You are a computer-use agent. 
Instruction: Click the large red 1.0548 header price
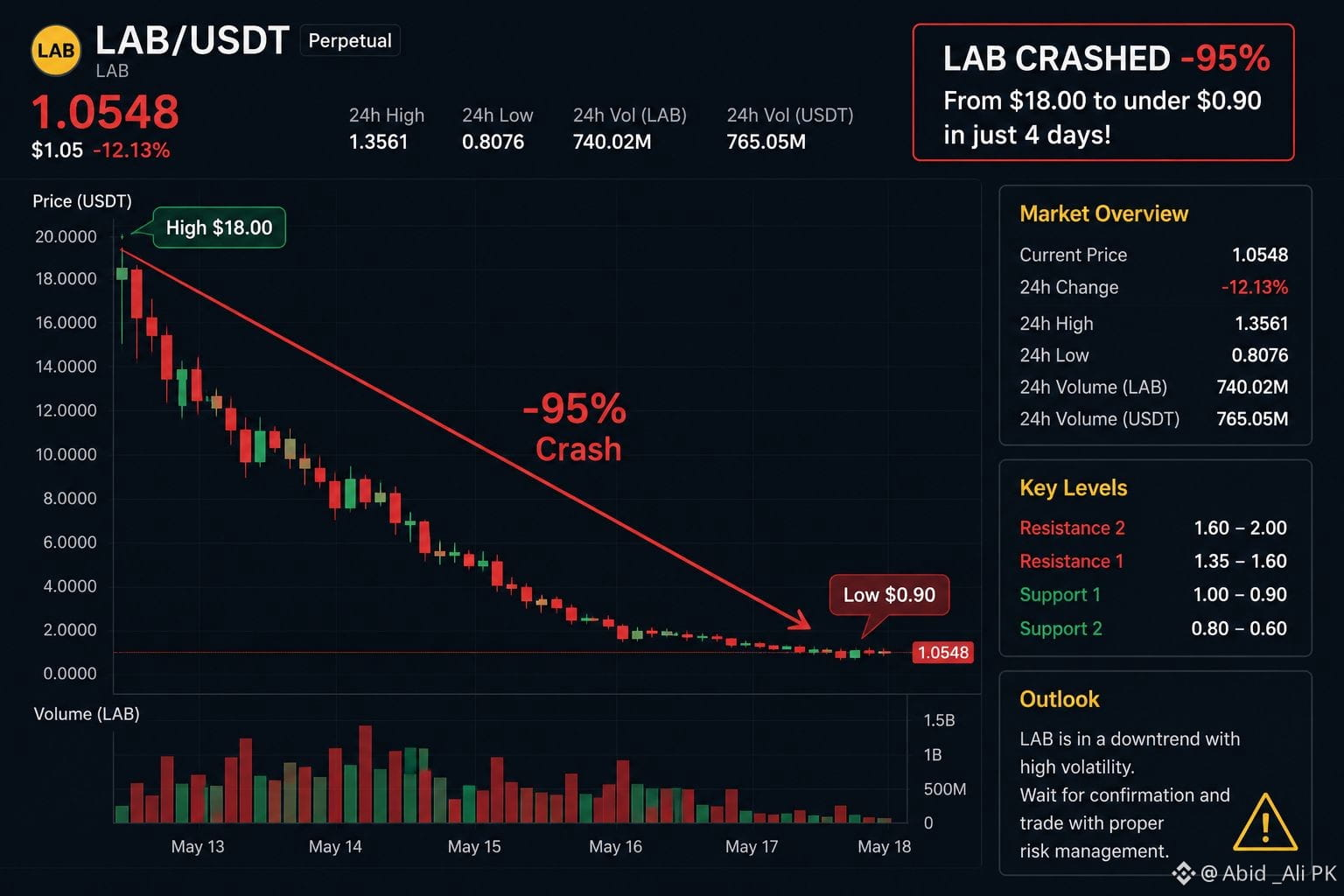pos(105,112)
